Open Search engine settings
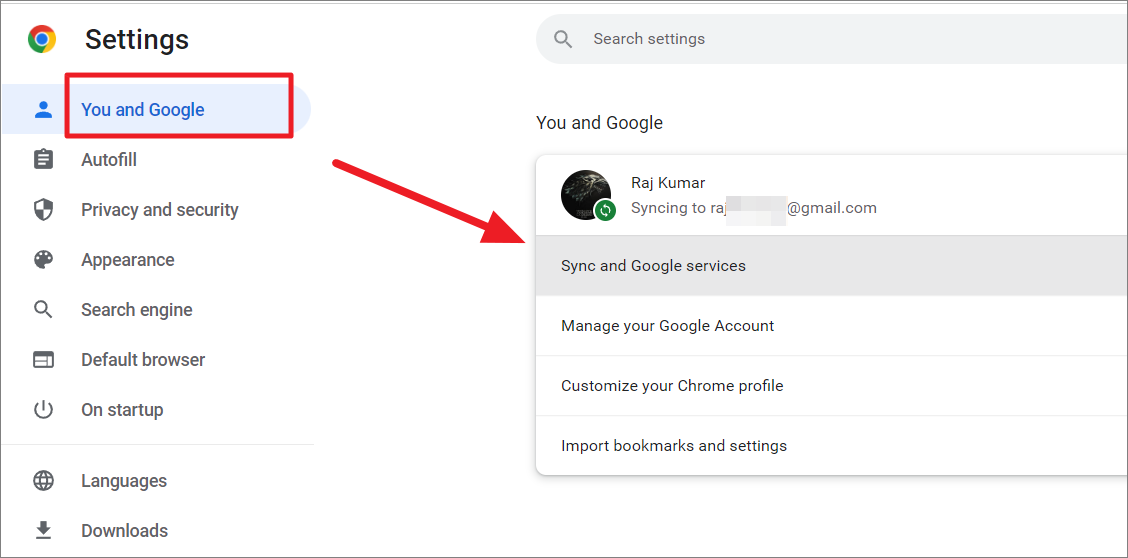 pyautogui.click(x=137, y=310)
